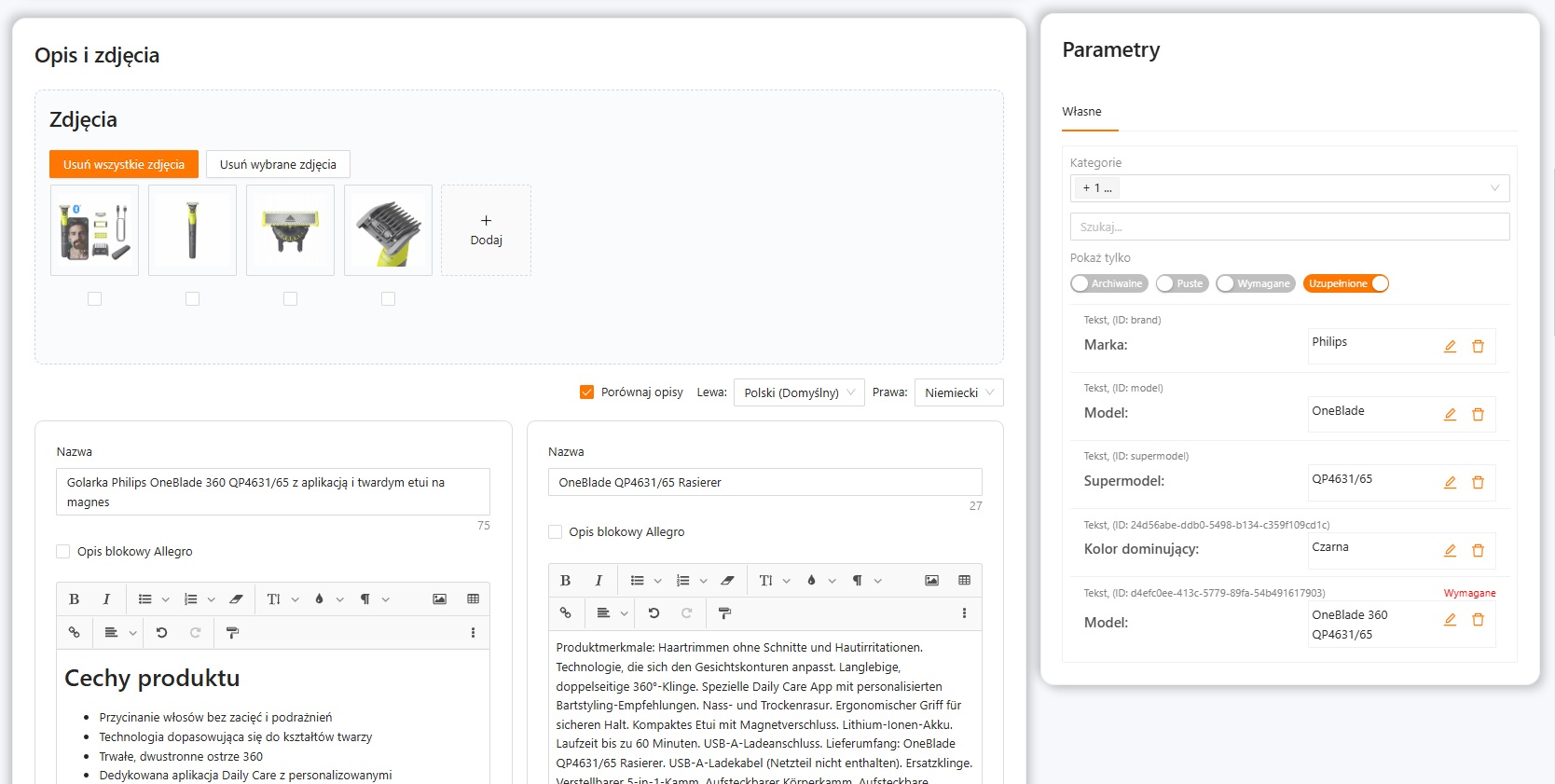Click the edit pencil icon for Marka

(x=1450, y=346)
